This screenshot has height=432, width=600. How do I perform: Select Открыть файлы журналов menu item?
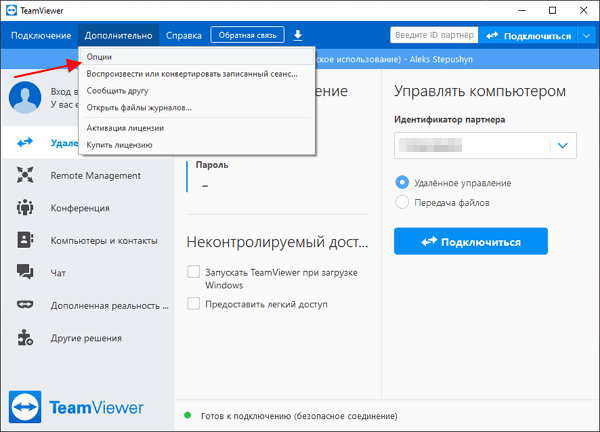pos(197,108)
